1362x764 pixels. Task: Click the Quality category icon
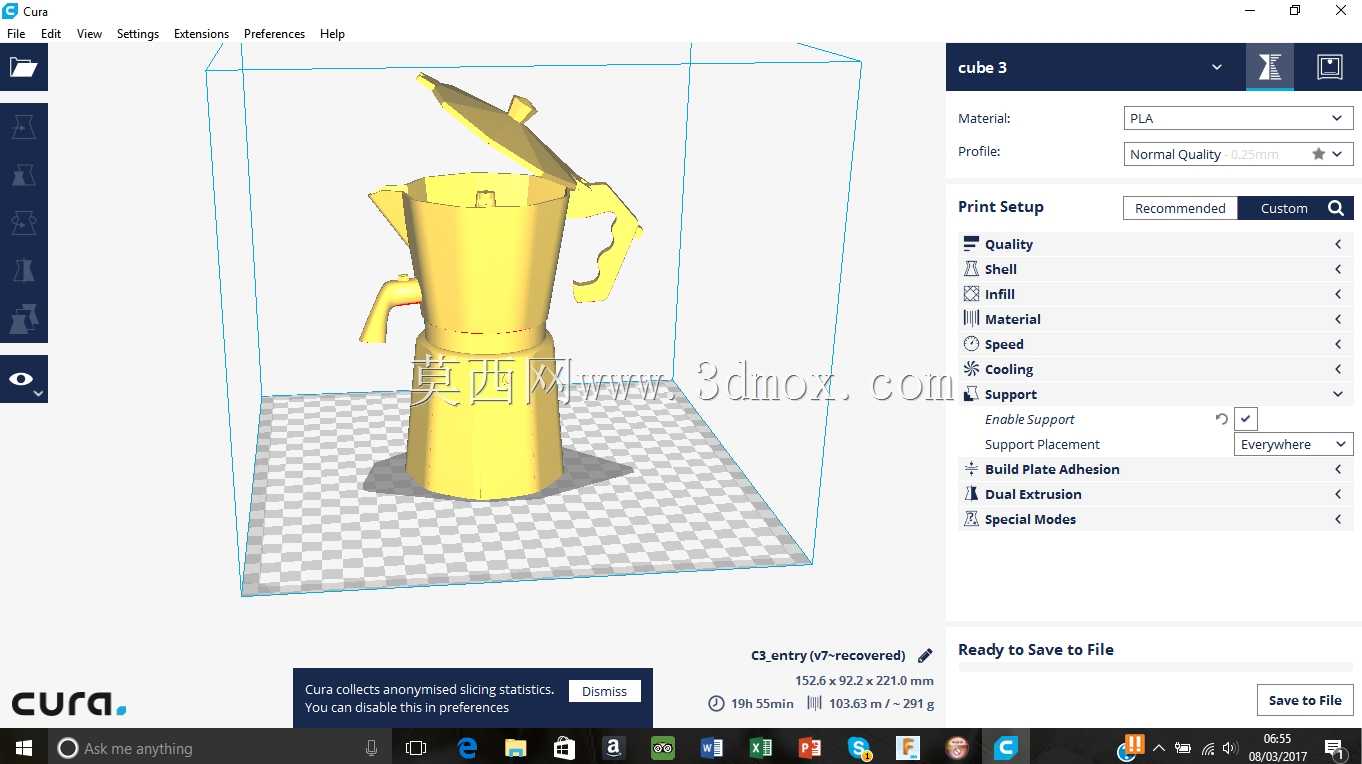pyautogui.click(x=971, y=244)
